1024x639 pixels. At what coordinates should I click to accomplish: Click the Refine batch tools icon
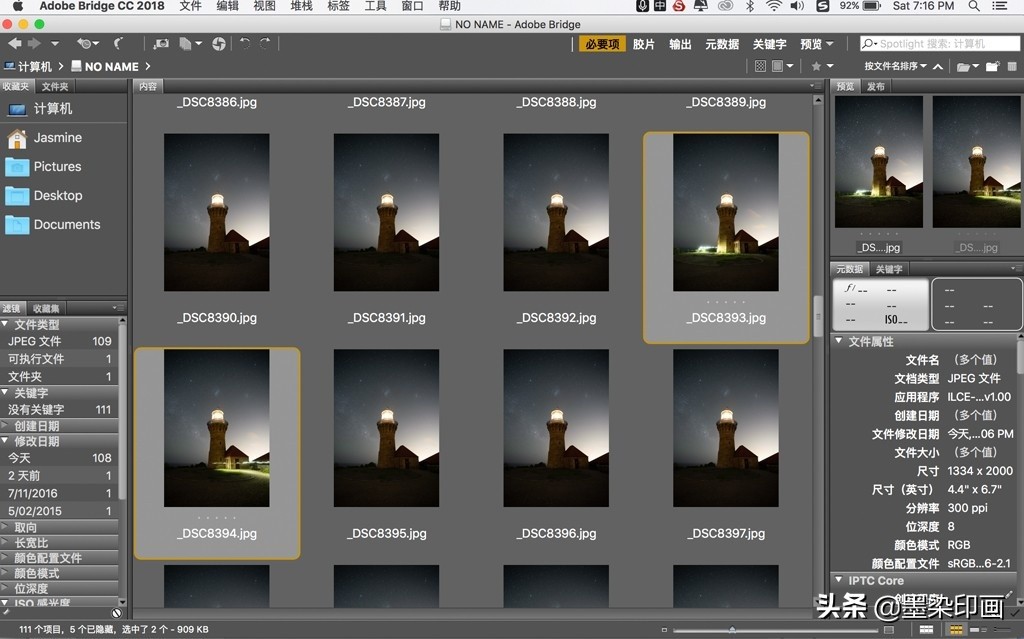187,44
